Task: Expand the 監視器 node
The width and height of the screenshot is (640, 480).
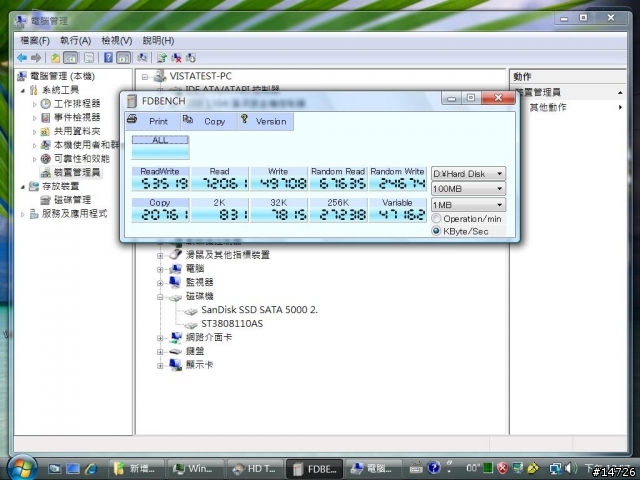Action: tap(160, 283)
